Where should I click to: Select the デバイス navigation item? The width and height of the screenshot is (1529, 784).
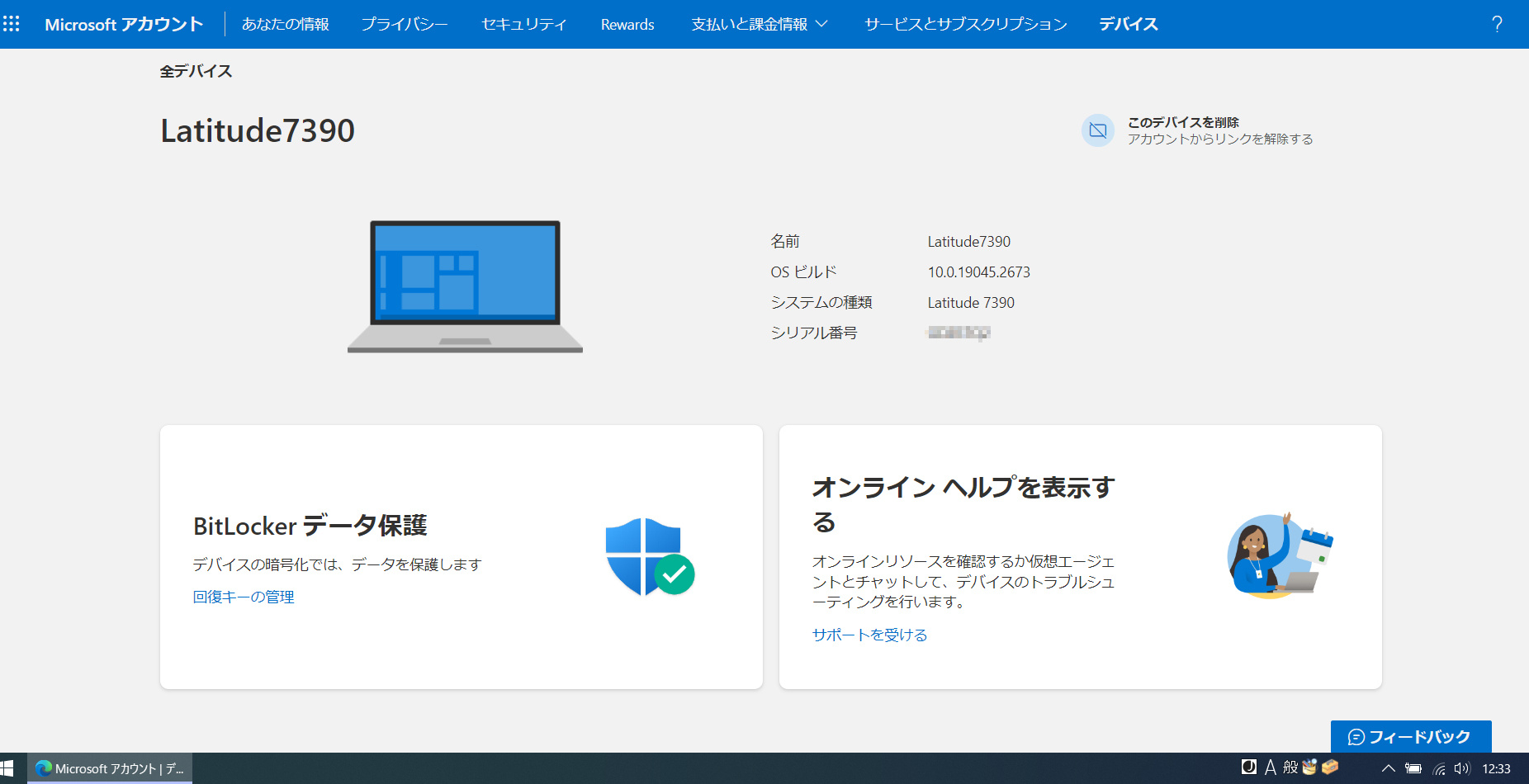coord(1129,25)
